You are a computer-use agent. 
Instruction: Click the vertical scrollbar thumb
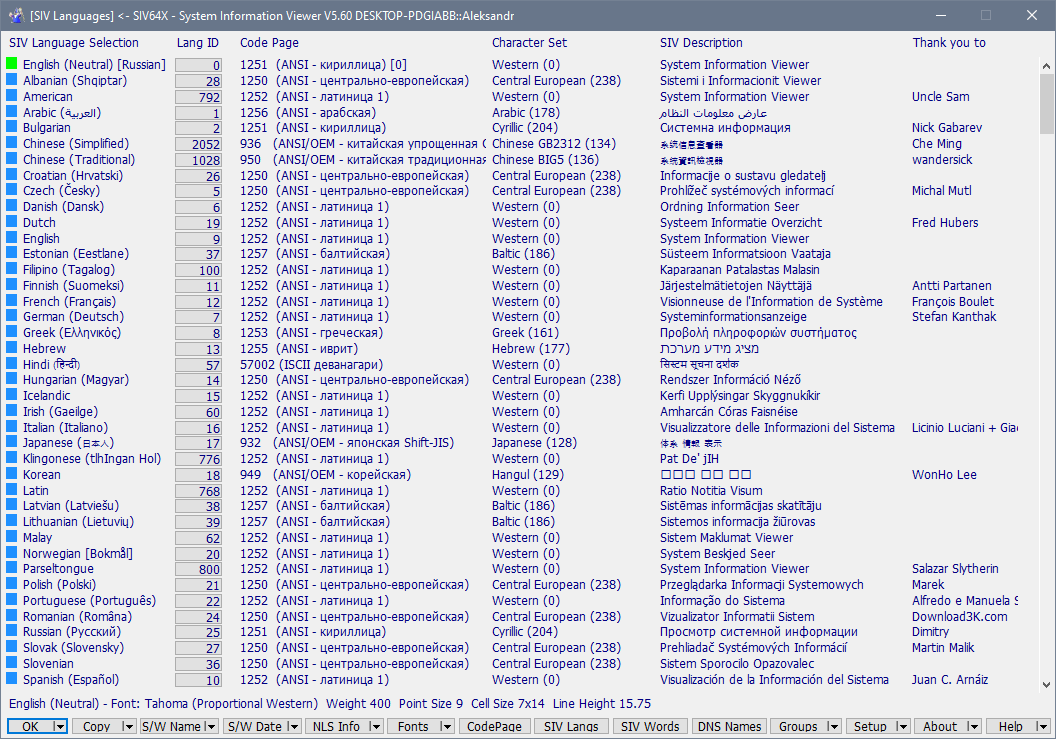pos(1046,104)
